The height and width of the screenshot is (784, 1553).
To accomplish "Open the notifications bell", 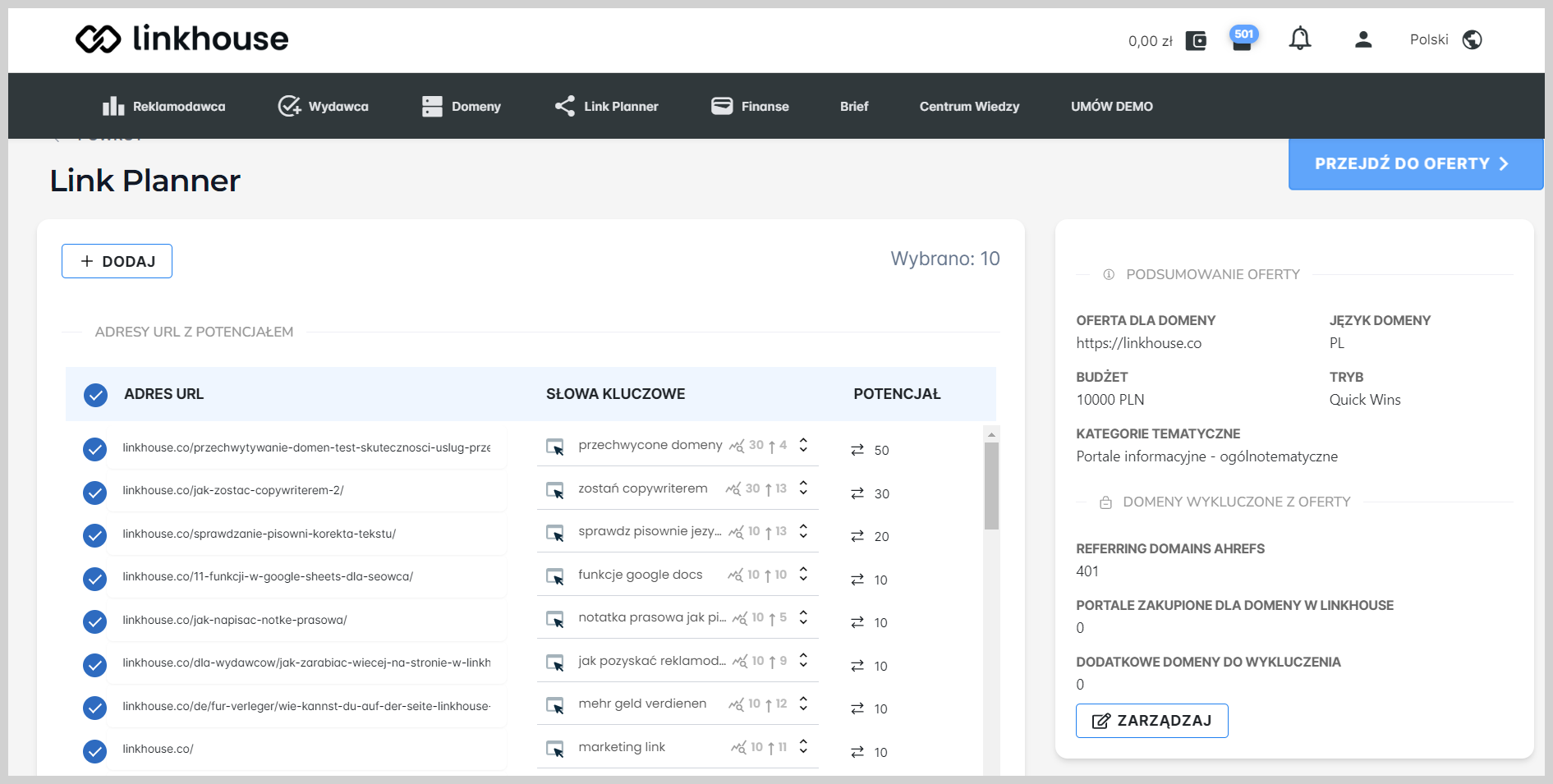I will (x=1300, y=39).
